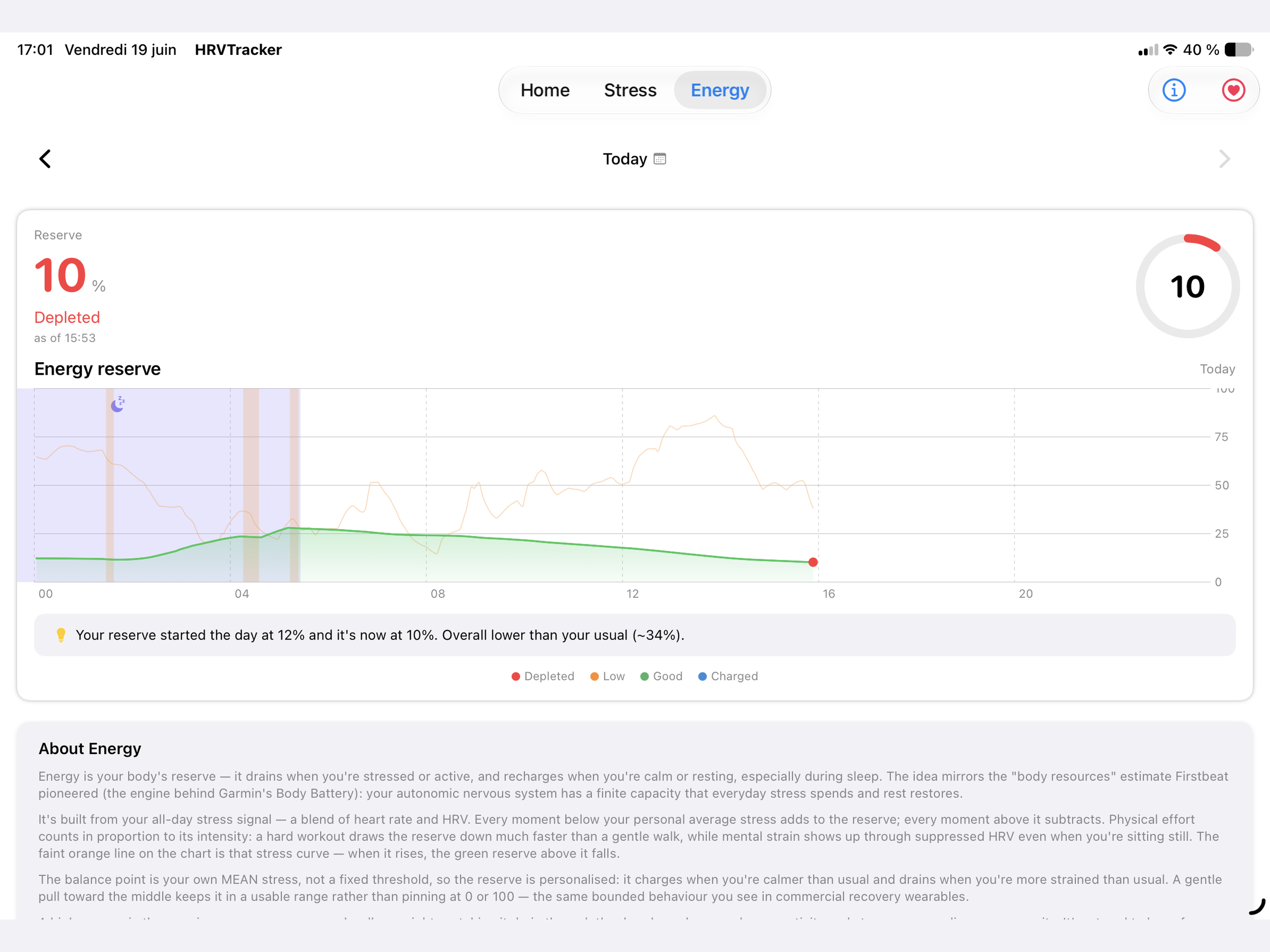
Task: Advance to next day with forward chevron
Action: (1224, 159)
